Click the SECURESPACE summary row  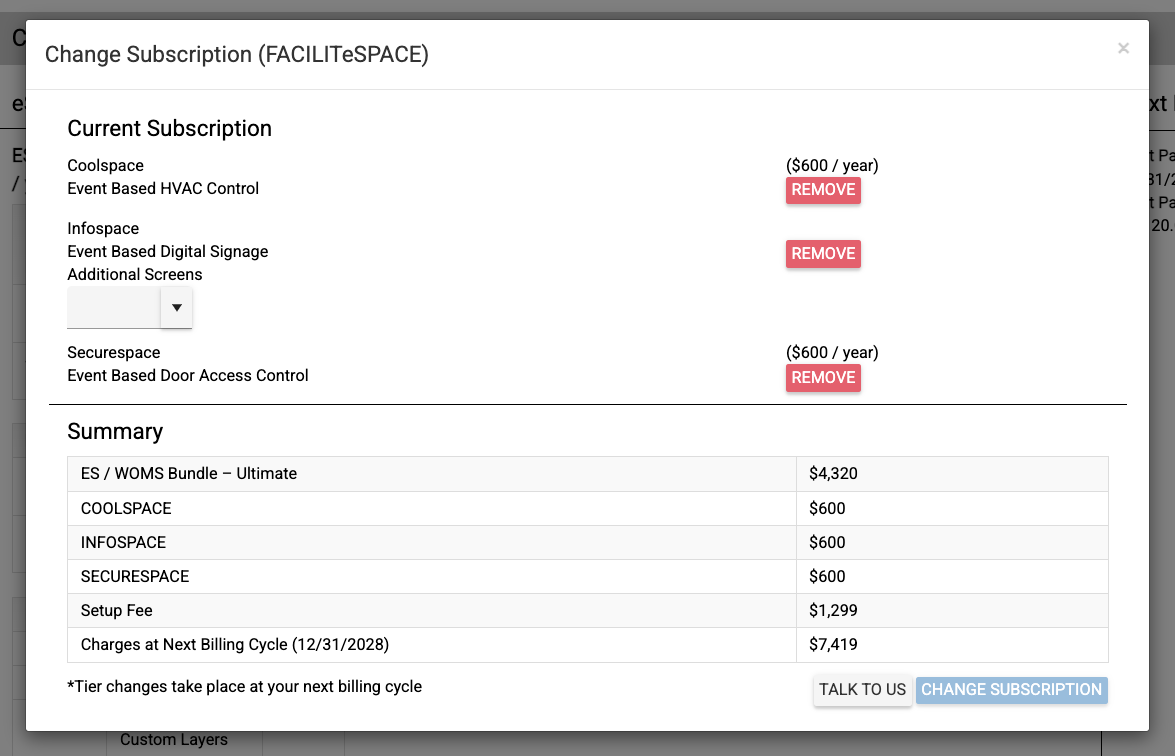click(135, 577)
